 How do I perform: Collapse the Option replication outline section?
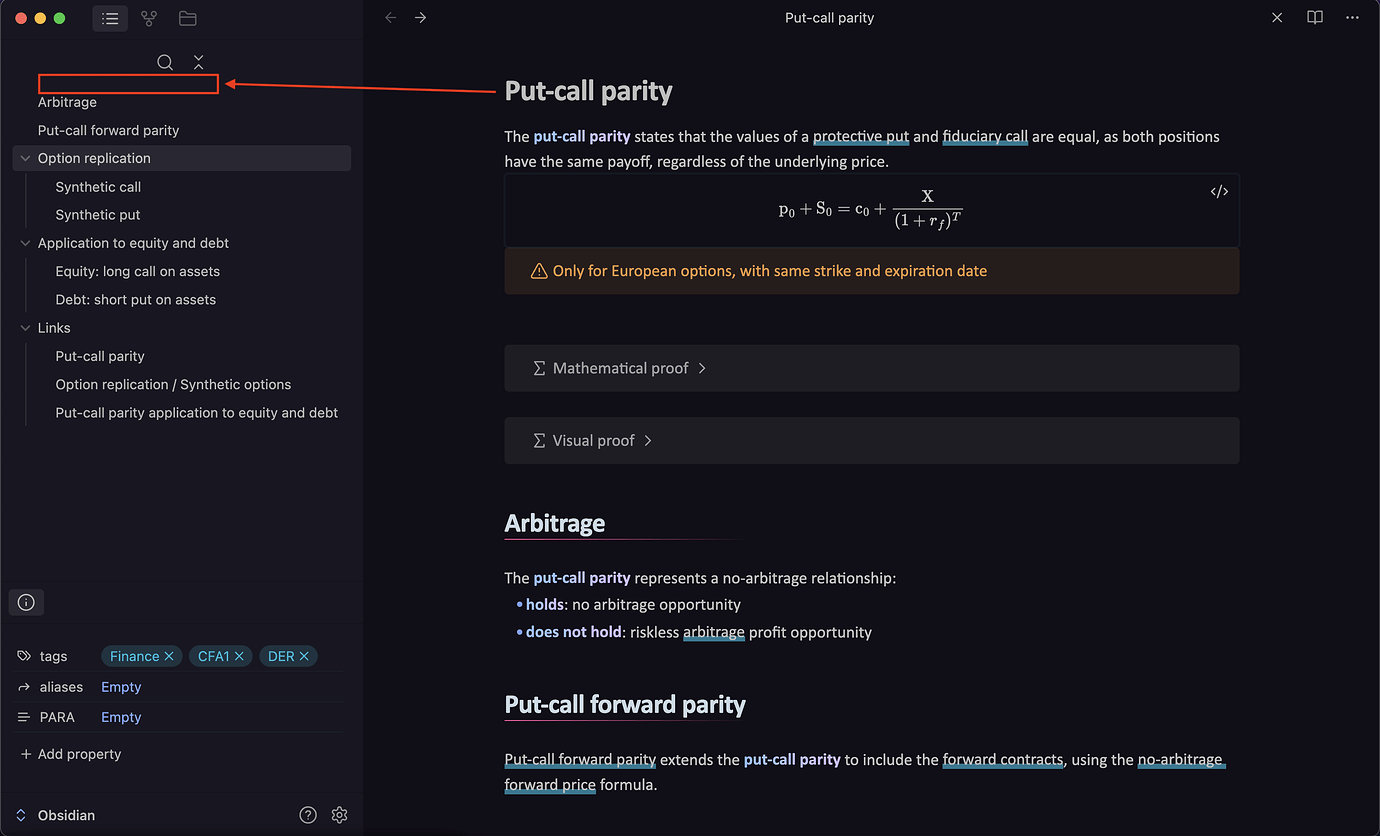click(x=24, y=157)
